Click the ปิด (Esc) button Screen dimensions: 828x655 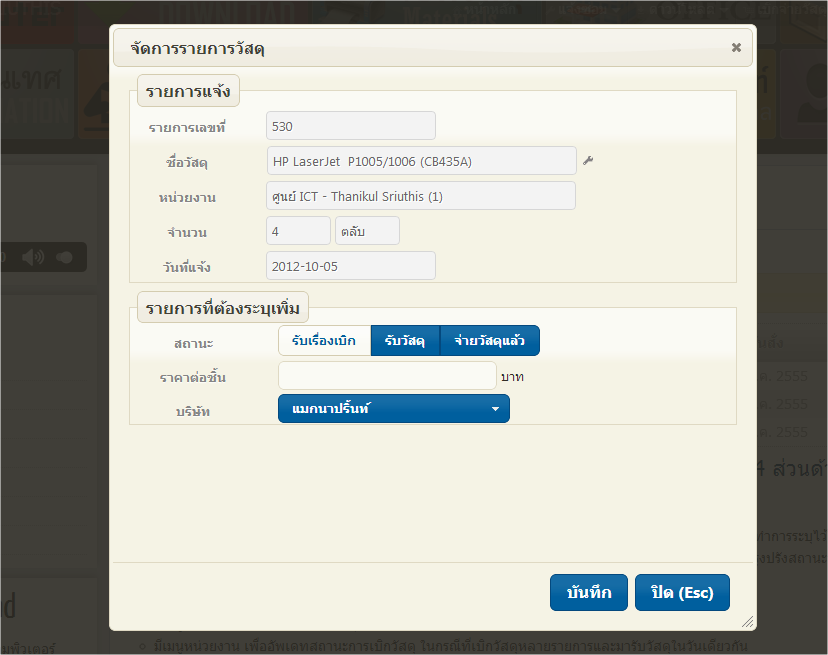coord(682,592)
